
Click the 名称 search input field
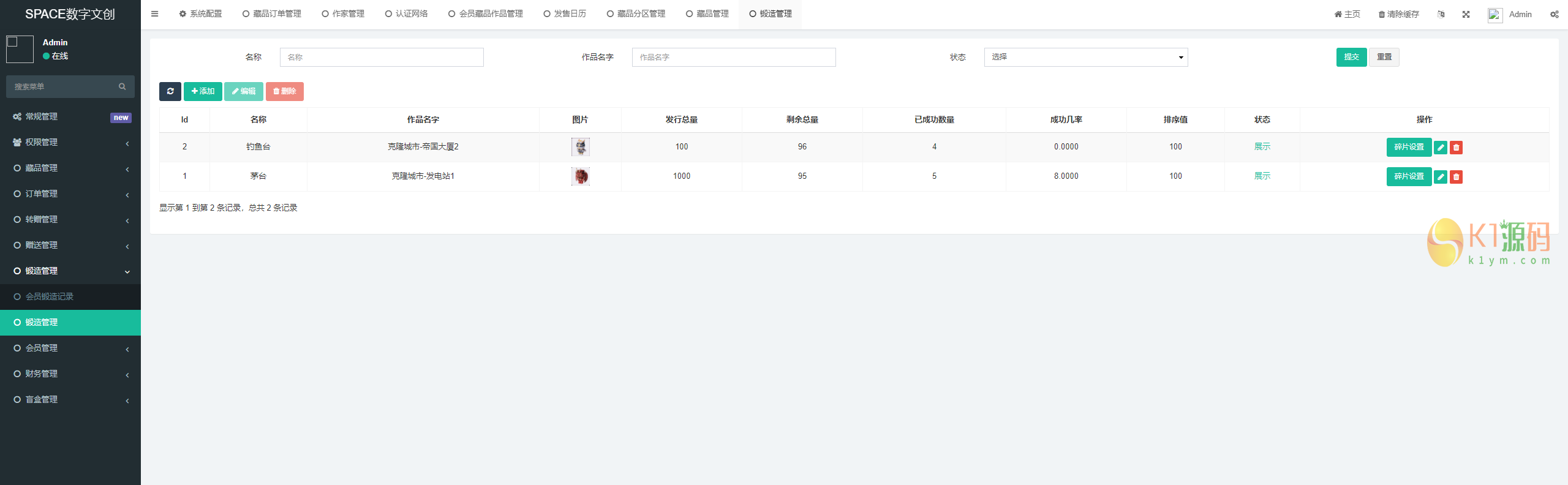coord(382,57)
